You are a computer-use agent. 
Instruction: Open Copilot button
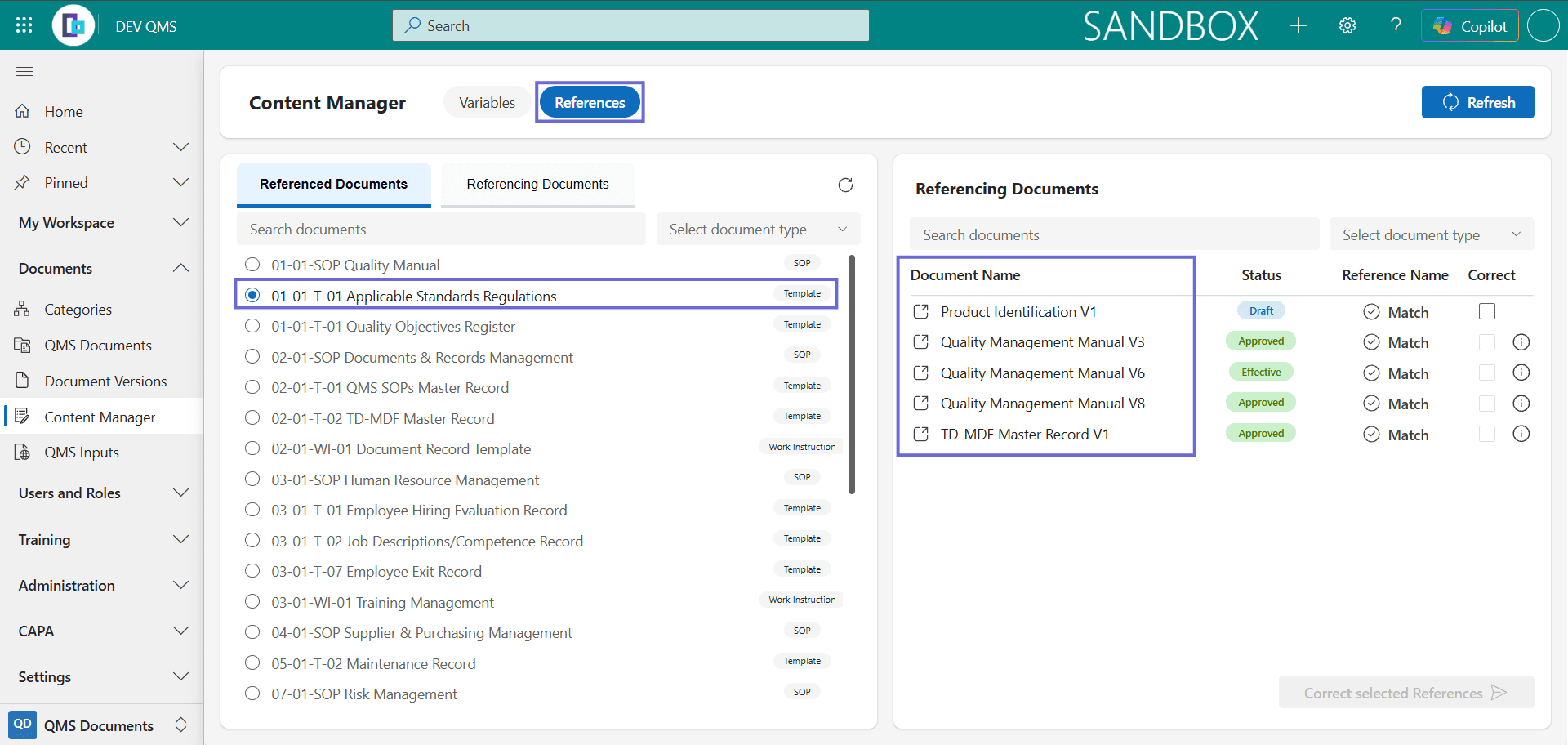[x=1469, y=26]
